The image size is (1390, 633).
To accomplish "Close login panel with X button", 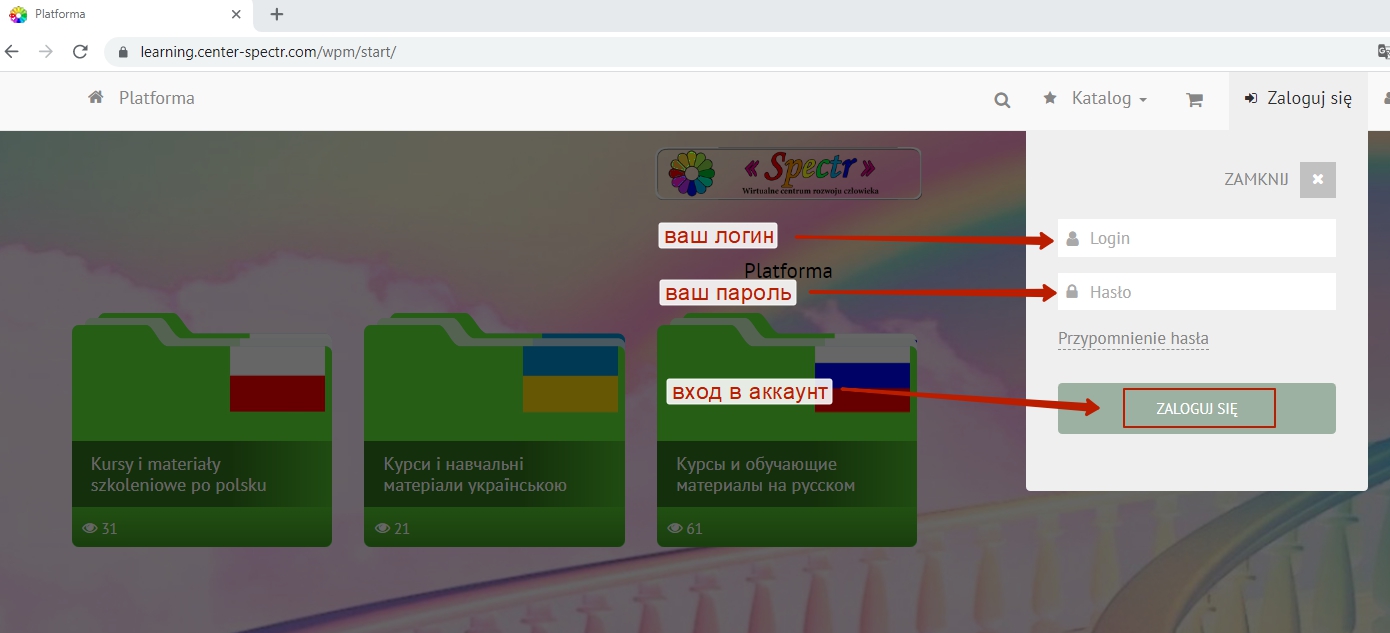I will point(1318,180).
